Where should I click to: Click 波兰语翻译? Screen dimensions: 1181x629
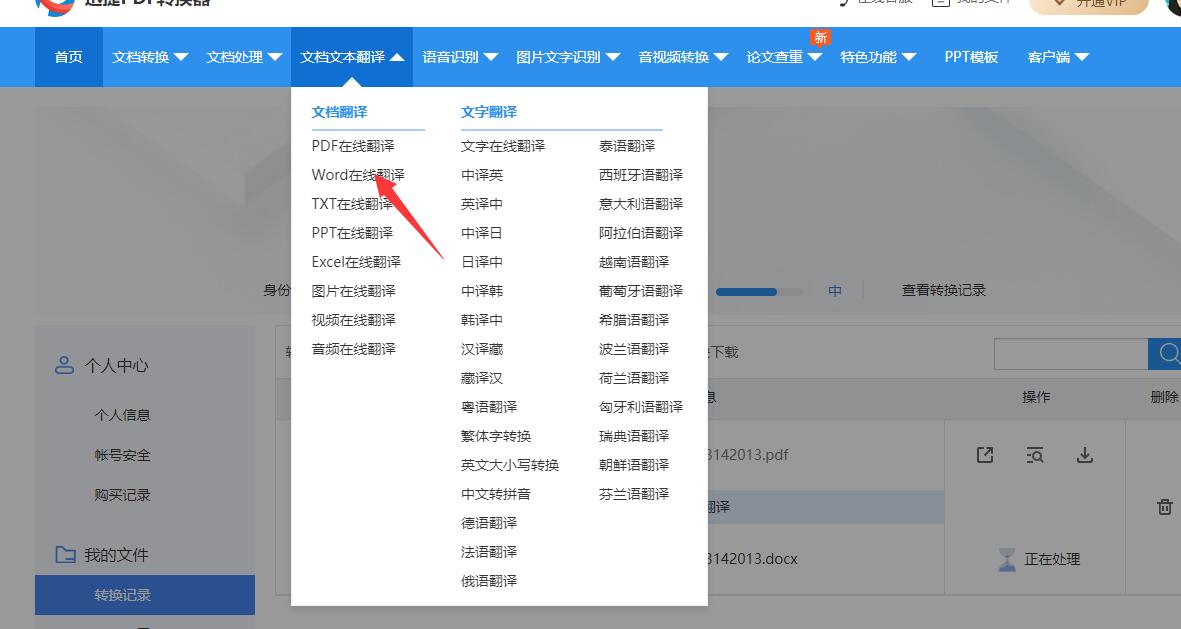[634, 349]
